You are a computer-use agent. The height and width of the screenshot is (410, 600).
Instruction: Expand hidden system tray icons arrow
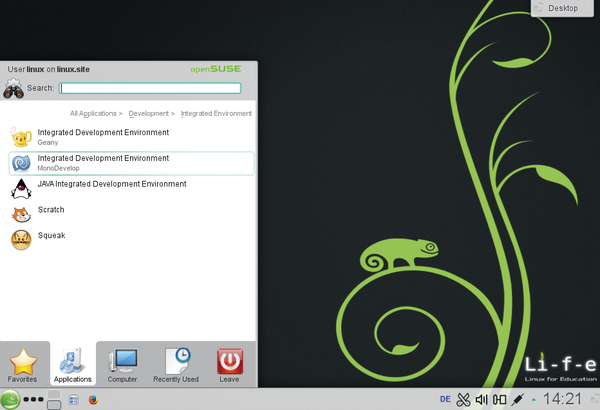533,400
